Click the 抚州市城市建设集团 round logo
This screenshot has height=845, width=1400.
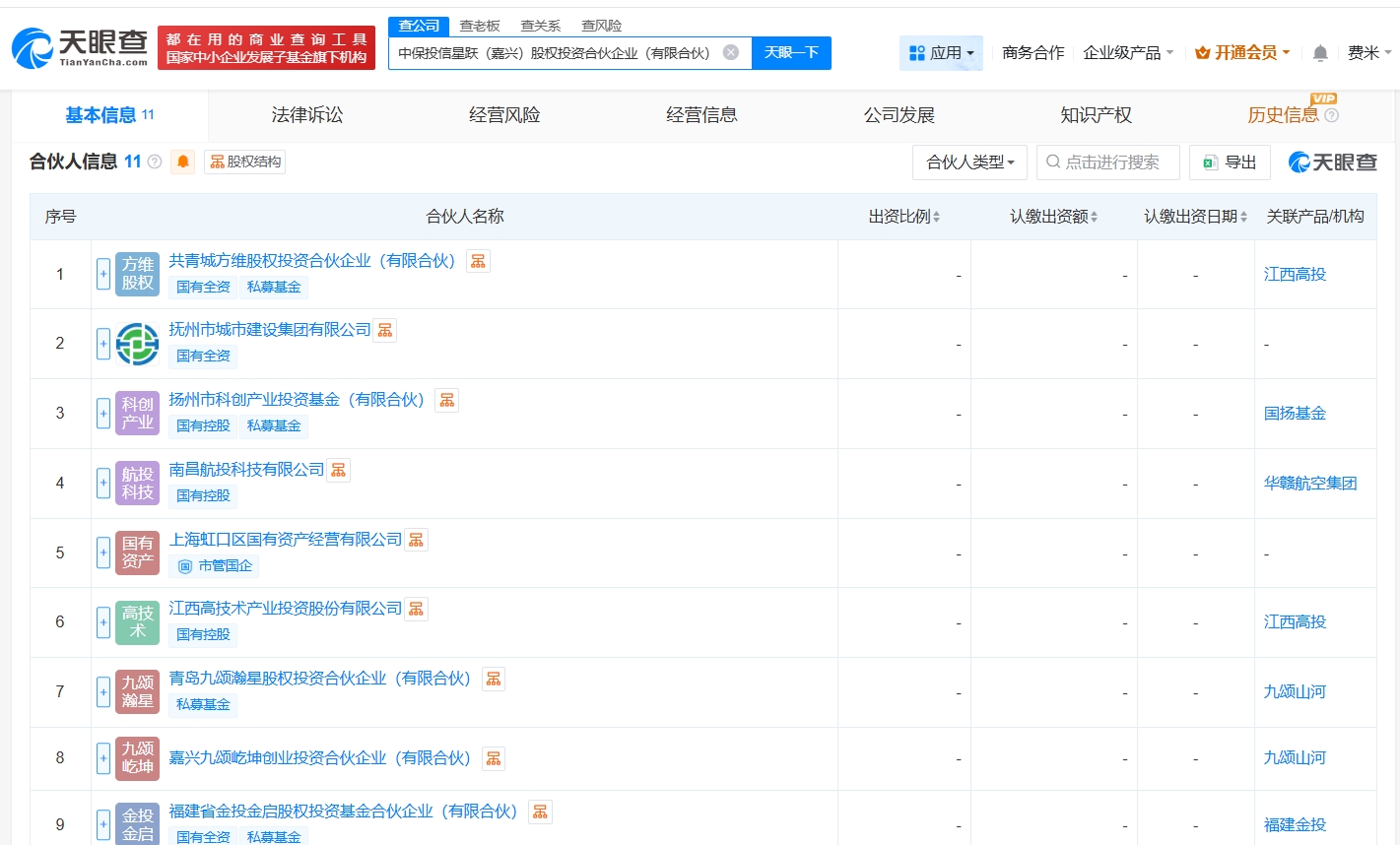tap(137, 344)
